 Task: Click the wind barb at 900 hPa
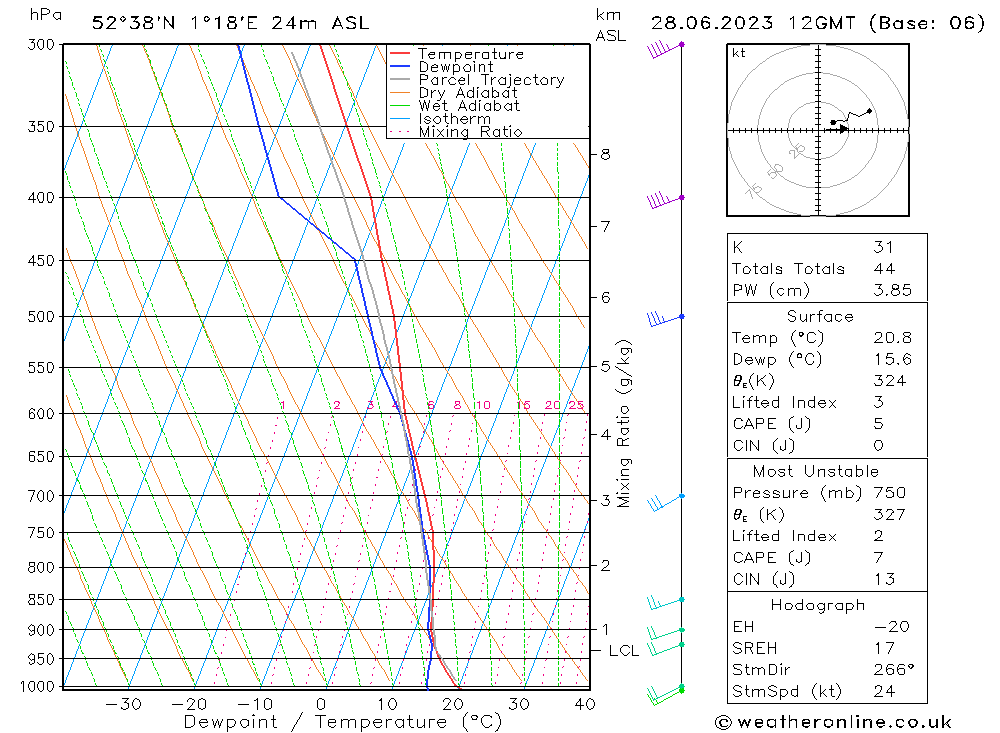tap(665, 633)
